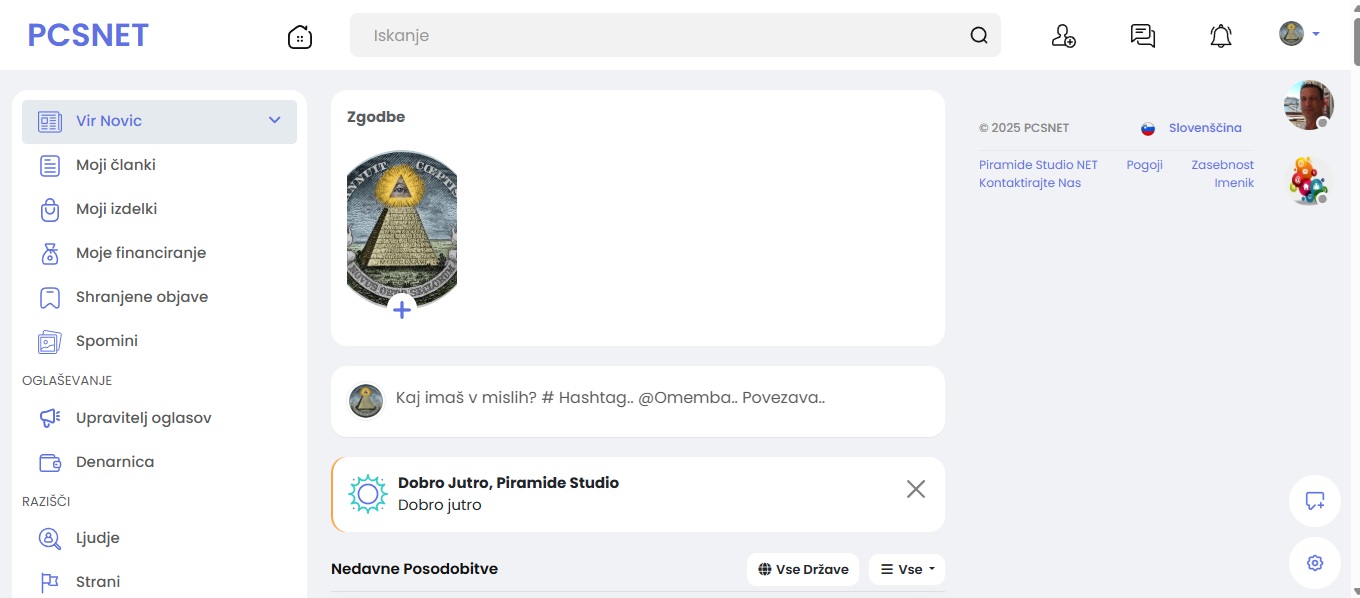
Task: Open Pogoji link
Action: click(1144, 165)
